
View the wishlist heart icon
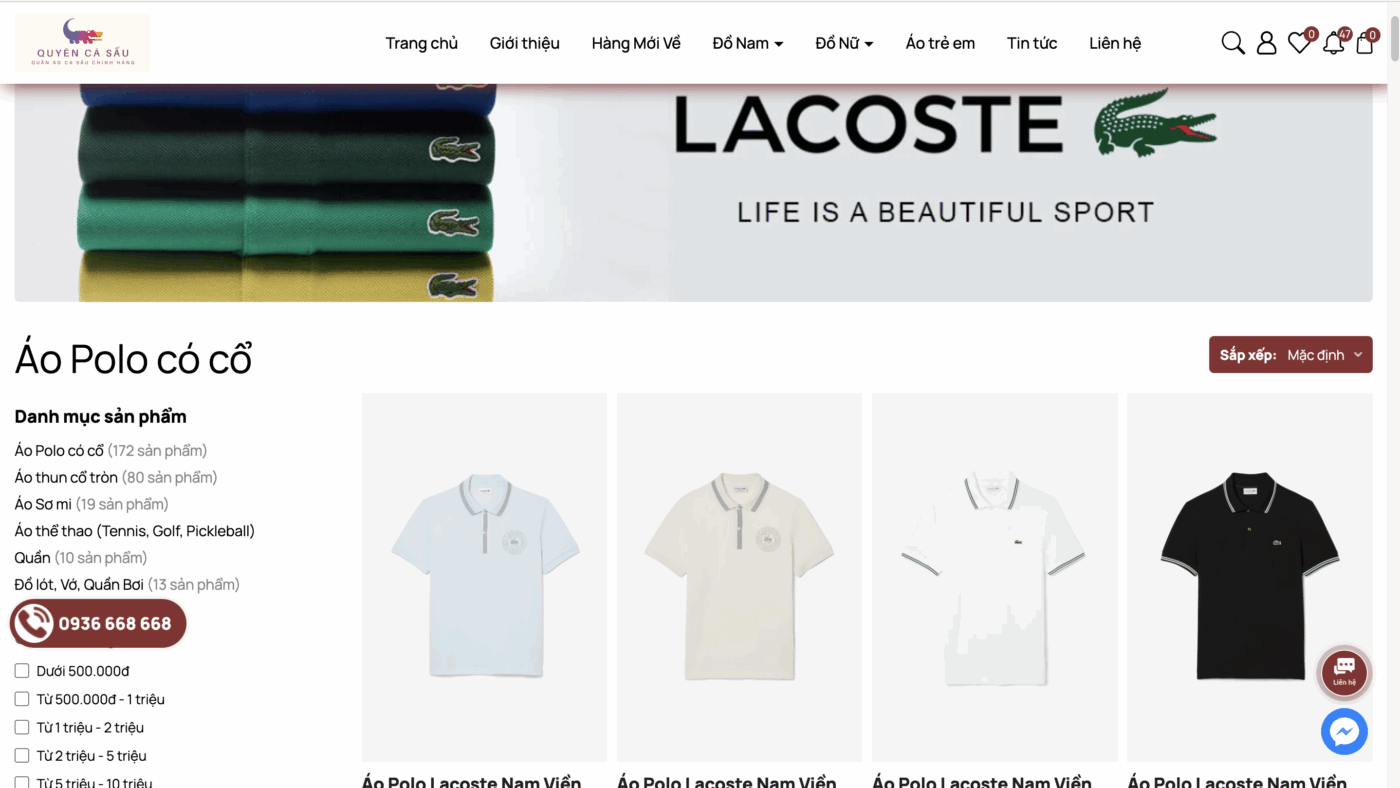(x=1299, y=43)
